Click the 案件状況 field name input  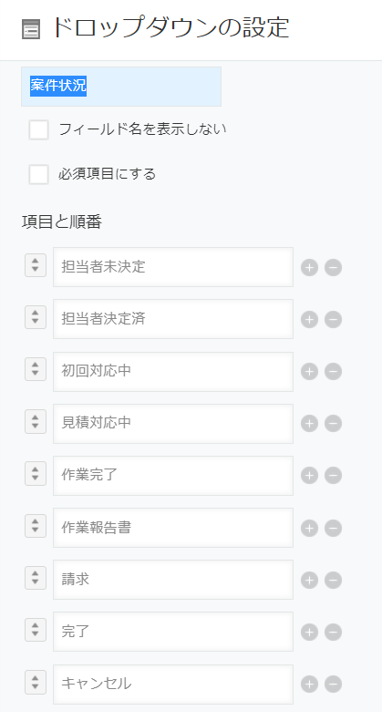tap(121, 87)
